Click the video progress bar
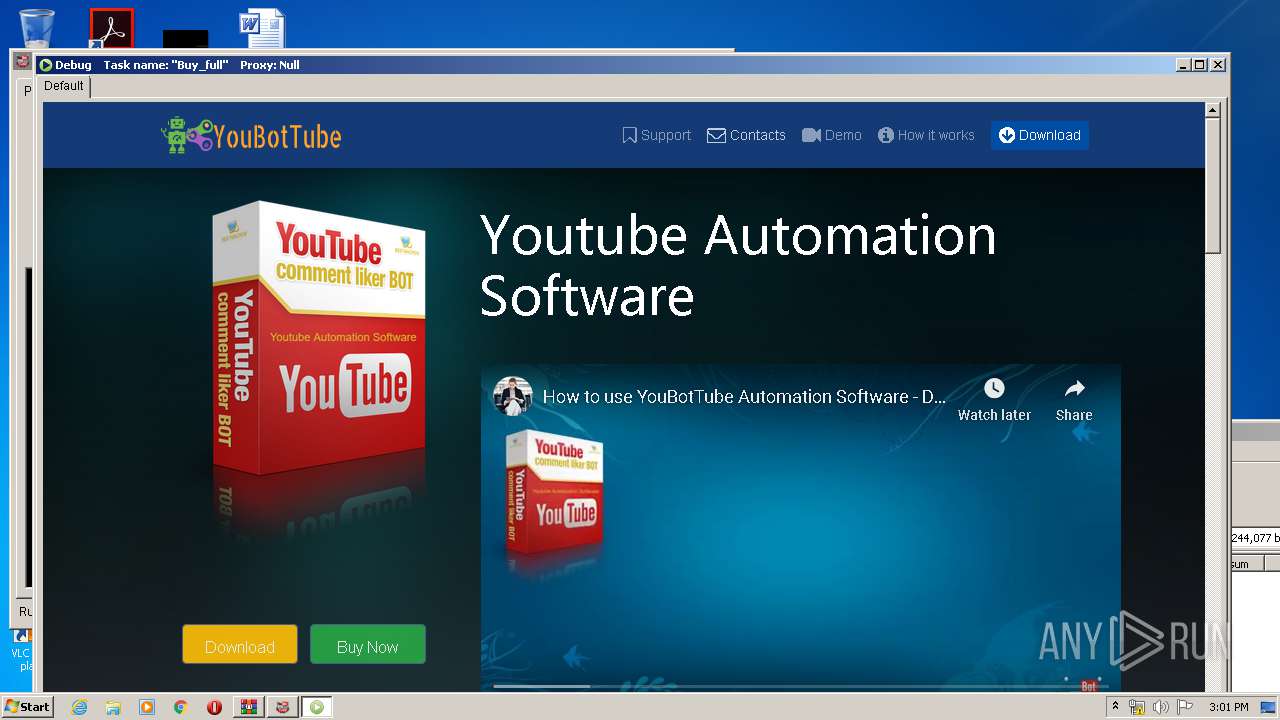 point(800,686)
